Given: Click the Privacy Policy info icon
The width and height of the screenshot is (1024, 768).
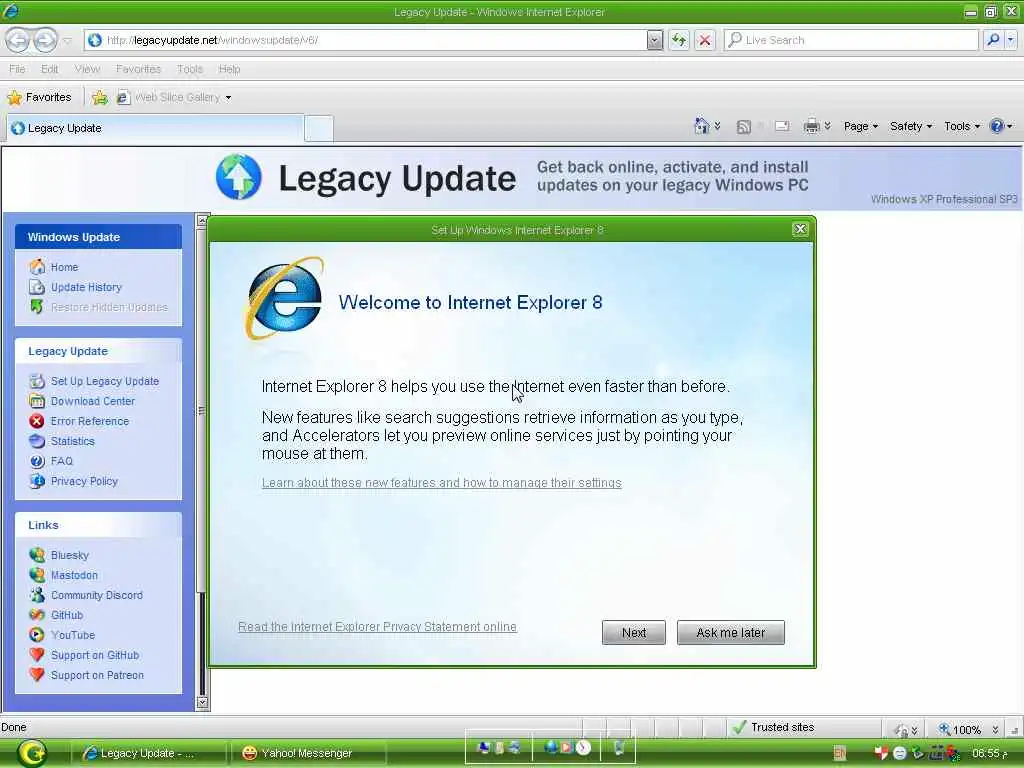Looking at the screenshot, I should click(x=37, y=481).
